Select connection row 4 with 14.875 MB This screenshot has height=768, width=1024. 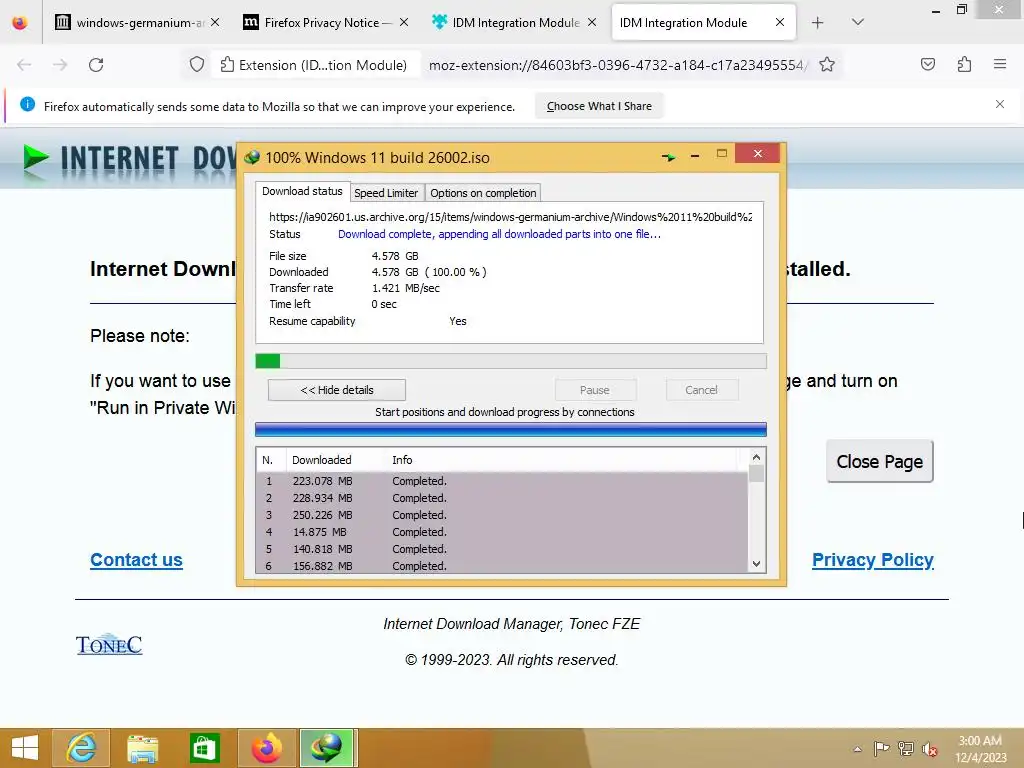[x=502, y=532]
